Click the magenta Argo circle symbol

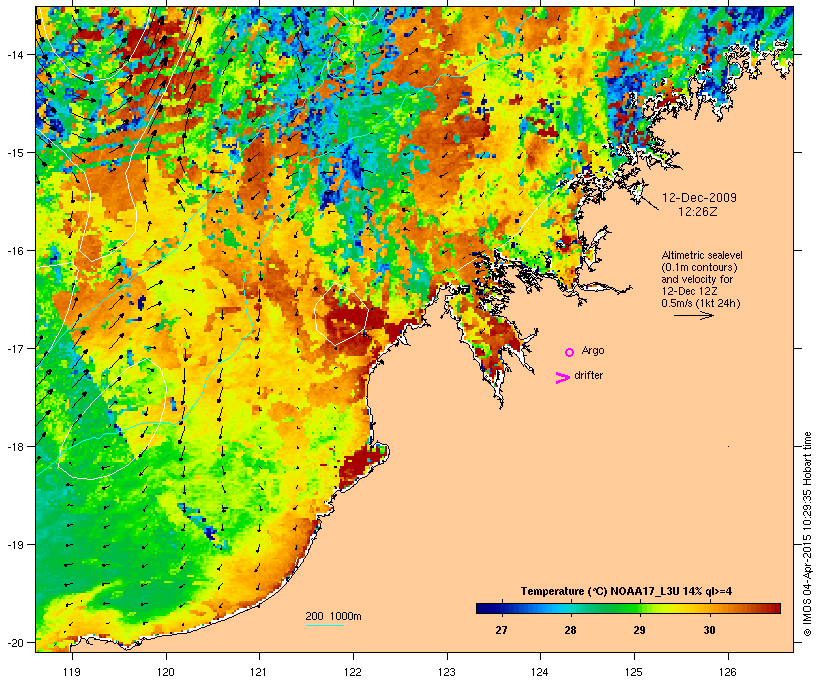pyautogui.click(x=570, y=352)
